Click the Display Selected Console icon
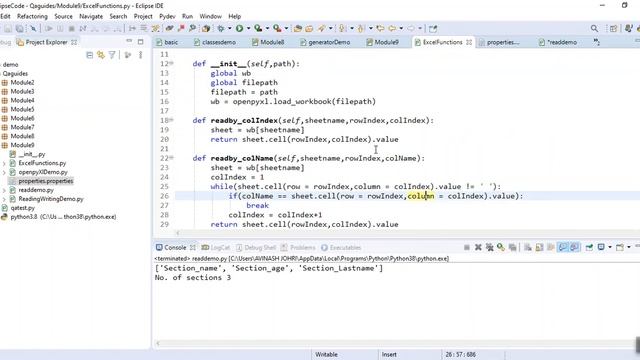 pos(601,247)
